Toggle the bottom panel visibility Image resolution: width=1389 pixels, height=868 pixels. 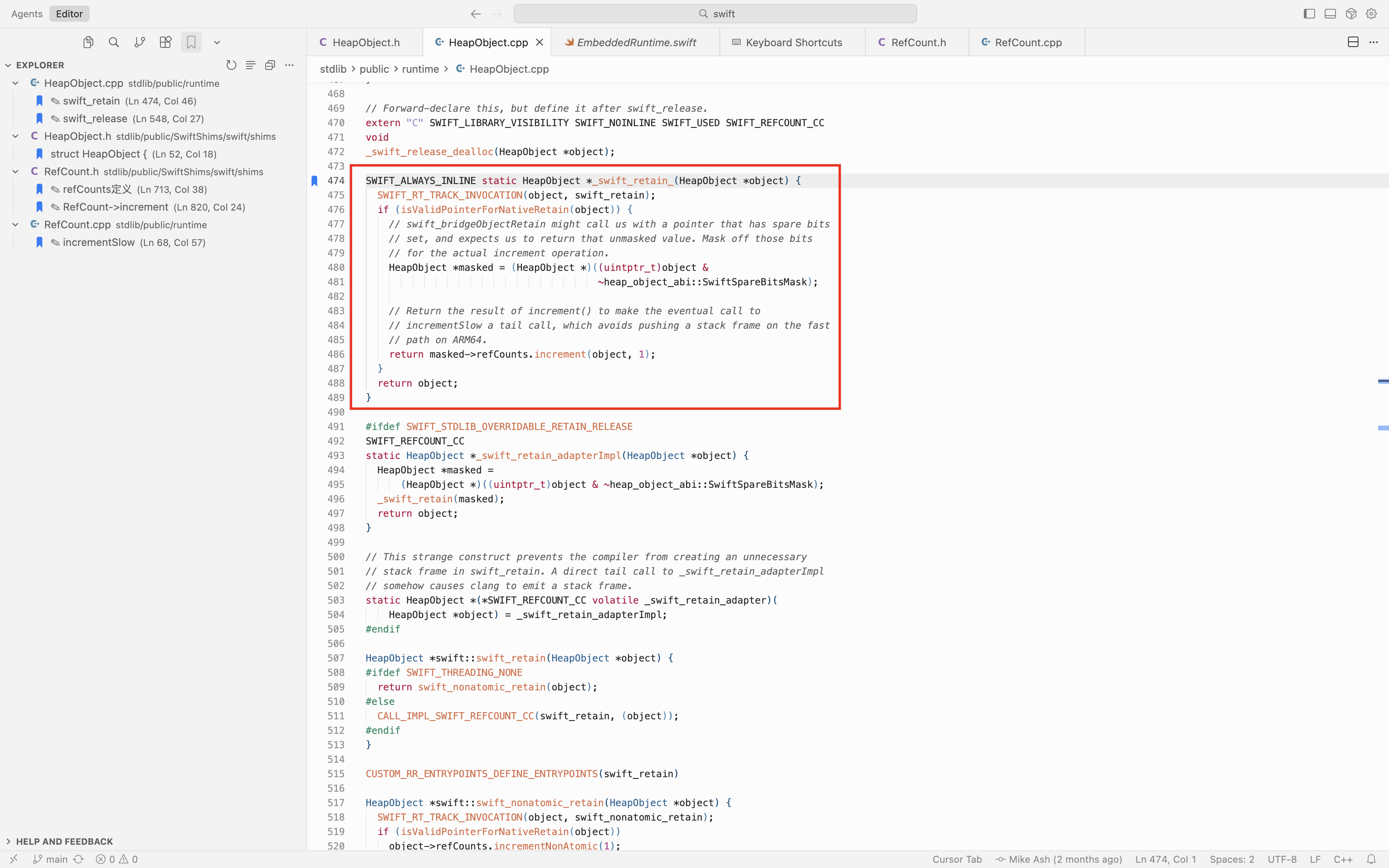tap(1330, 14)
